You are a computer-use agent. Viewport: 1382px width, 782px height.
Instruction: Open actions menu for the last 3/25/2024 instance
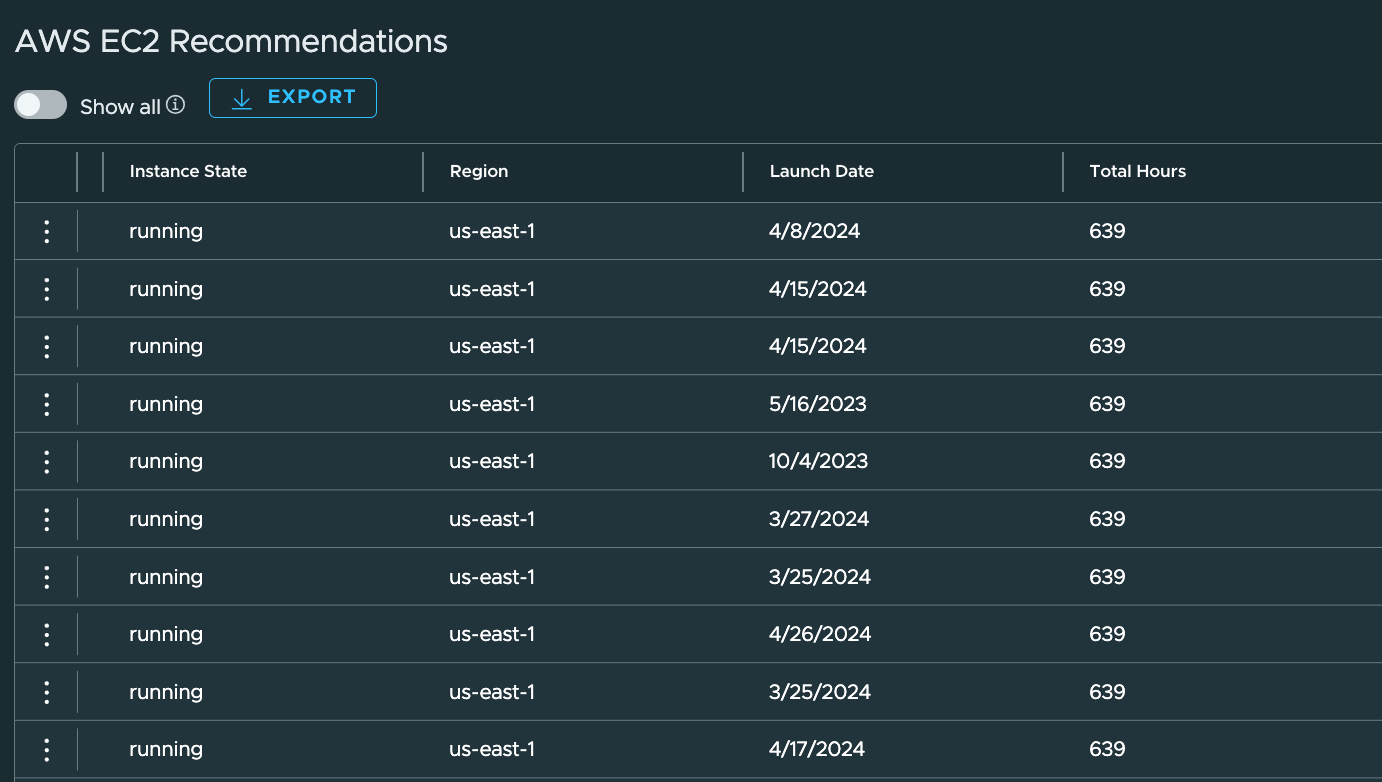(x=46, y=691)
